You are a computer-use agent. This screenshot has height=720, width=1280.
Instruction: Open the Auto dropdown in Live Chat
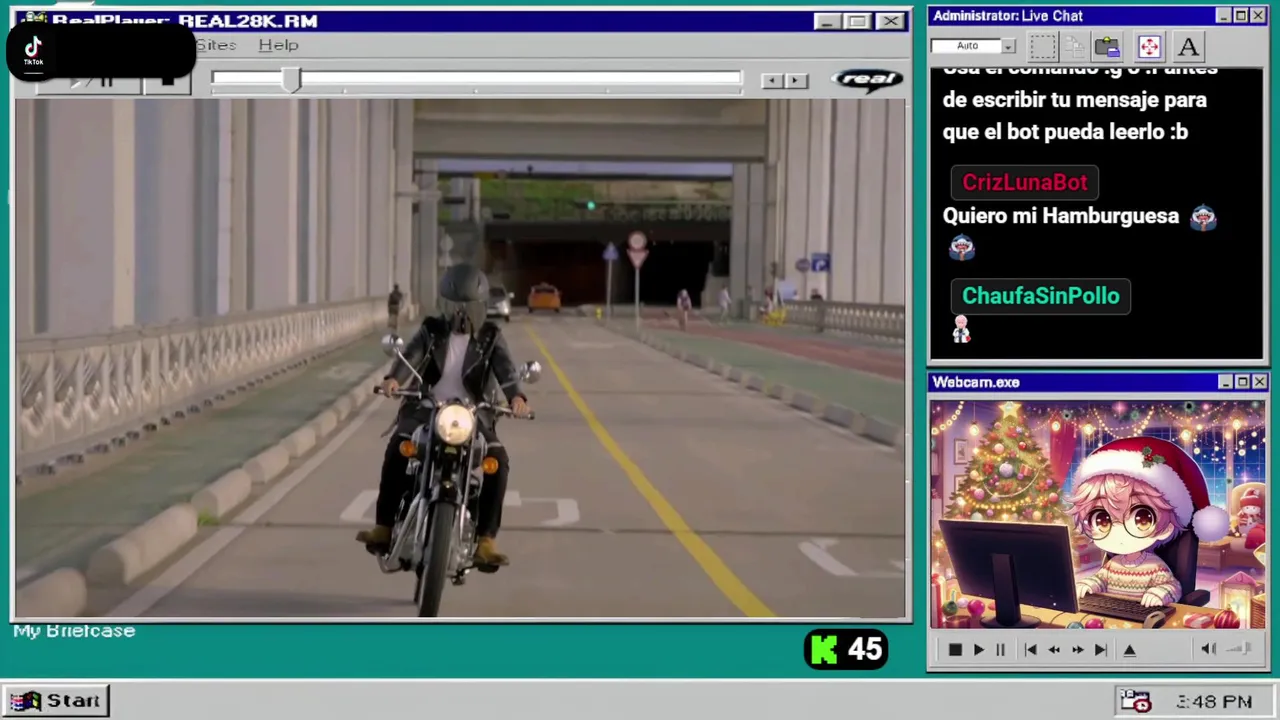tap(1008, 46)
